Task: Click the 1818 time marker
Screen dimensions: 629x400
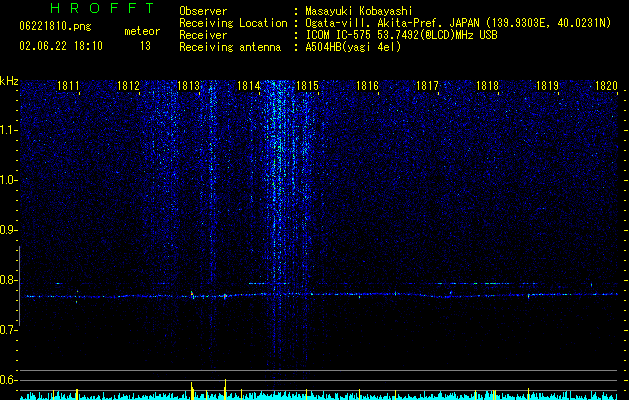Action: click(x=487, y=86)
